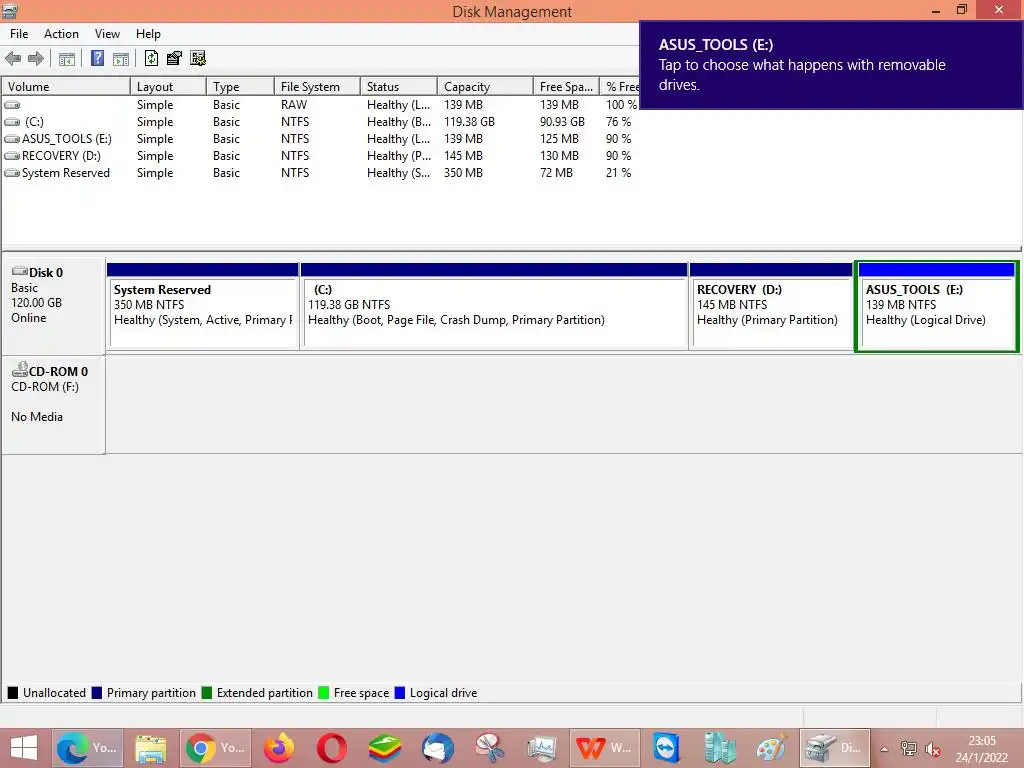
Task: Sort by the Capacity column header
Action: 485,86
